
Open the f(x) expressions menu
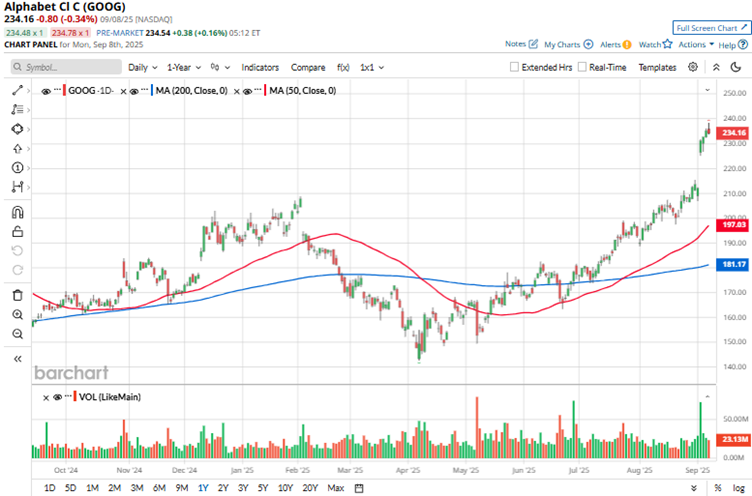pos(343,67)
